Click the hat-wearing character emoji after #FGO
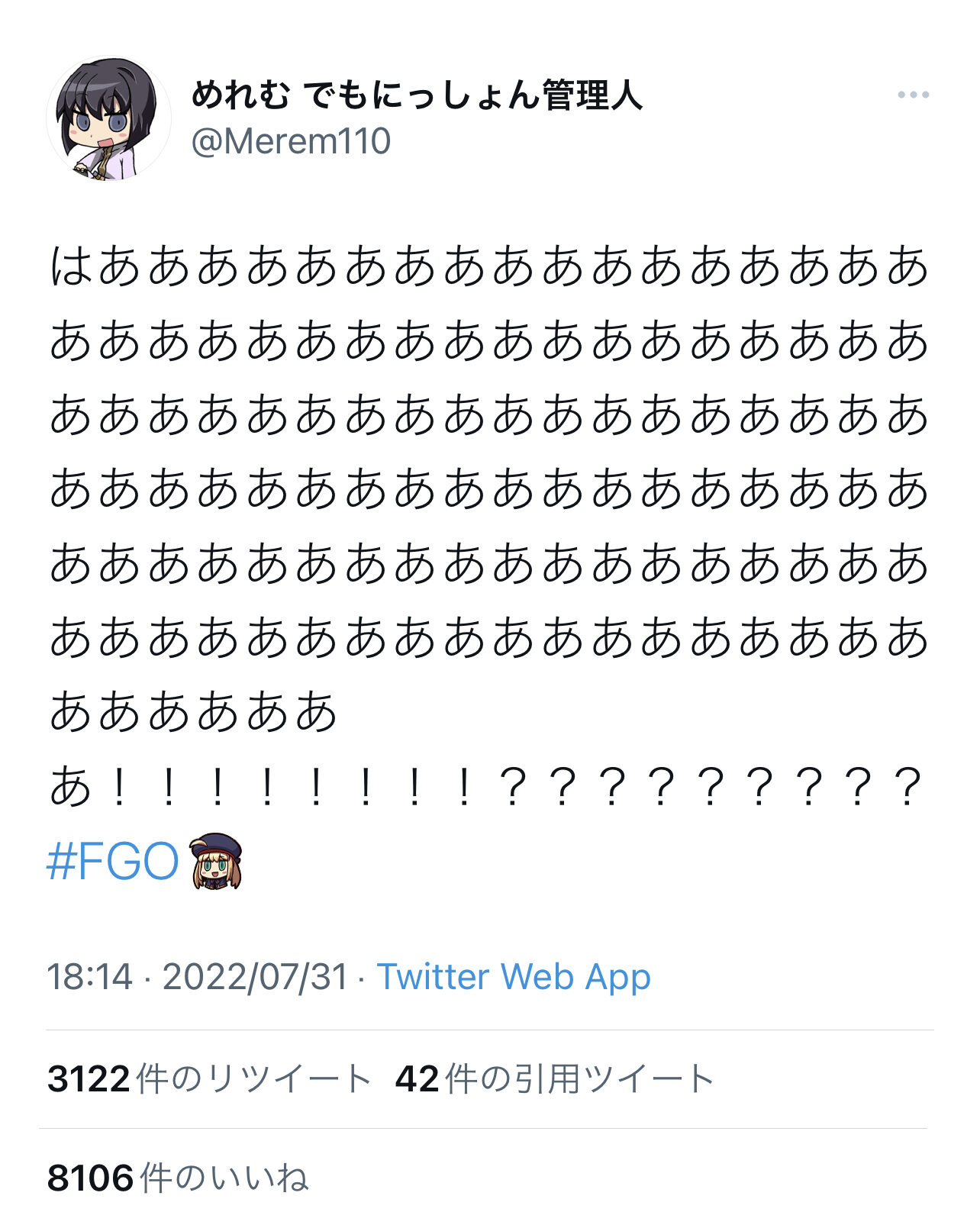980x1212 pixels. 218,862
